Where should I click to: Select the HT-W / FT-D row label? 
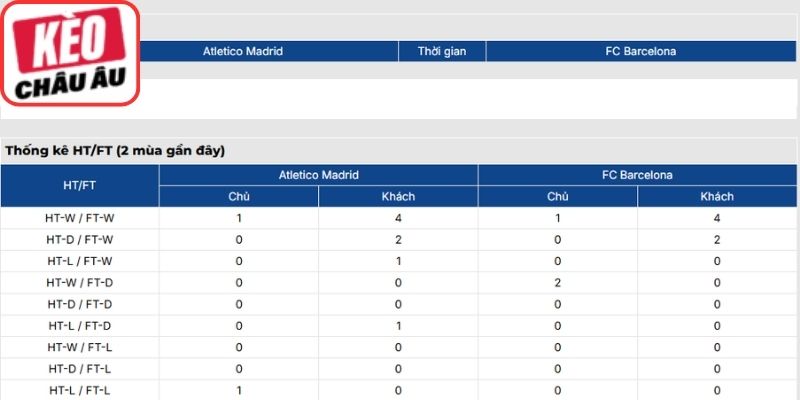[80, 283]
